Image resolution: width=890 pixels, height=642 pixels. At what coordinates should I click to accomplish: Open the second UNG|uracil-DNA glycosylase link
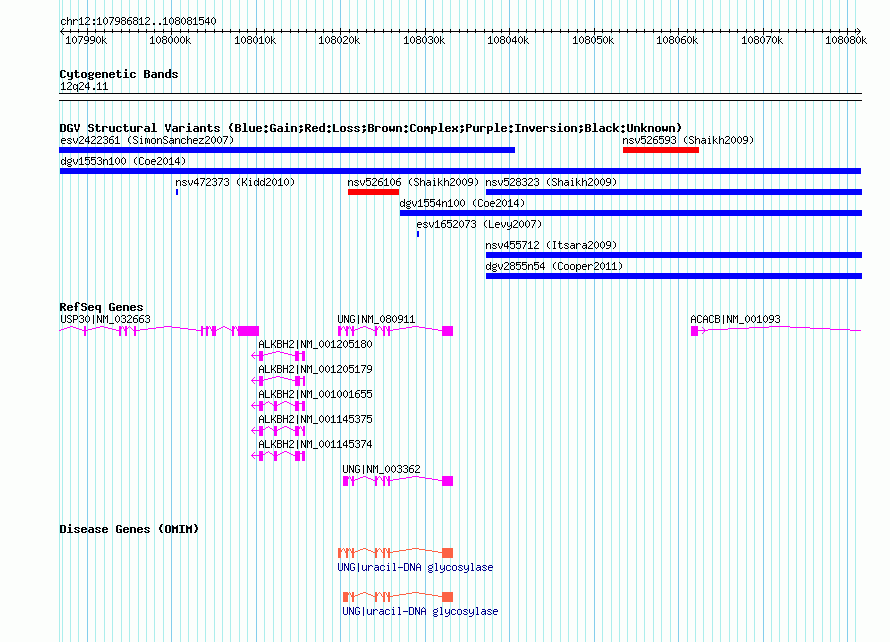click(x=421, y=611)
